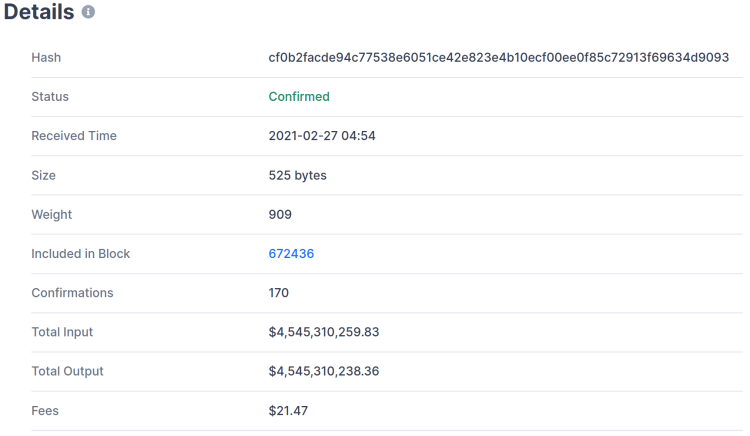This screenshot has height=436, width=750.
Task: Click the Confirmations row label
Action: (x=72, y=293)
